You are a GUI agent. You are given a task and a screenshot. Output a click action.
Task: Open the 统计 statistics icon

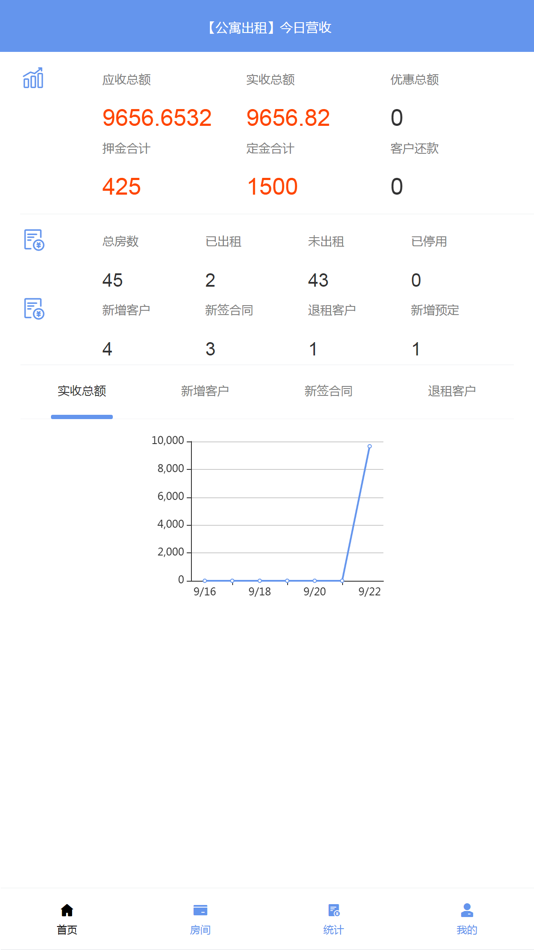pyautogui.click(x=333, y=910)
